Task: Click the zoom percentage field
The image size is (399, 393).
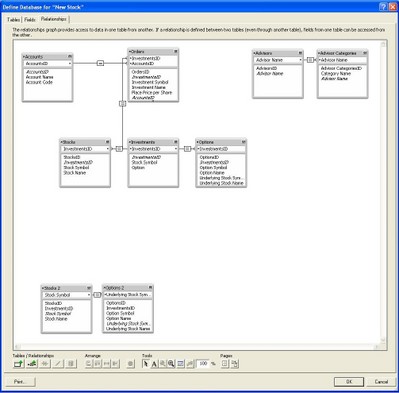Action: tap(203, 364)
